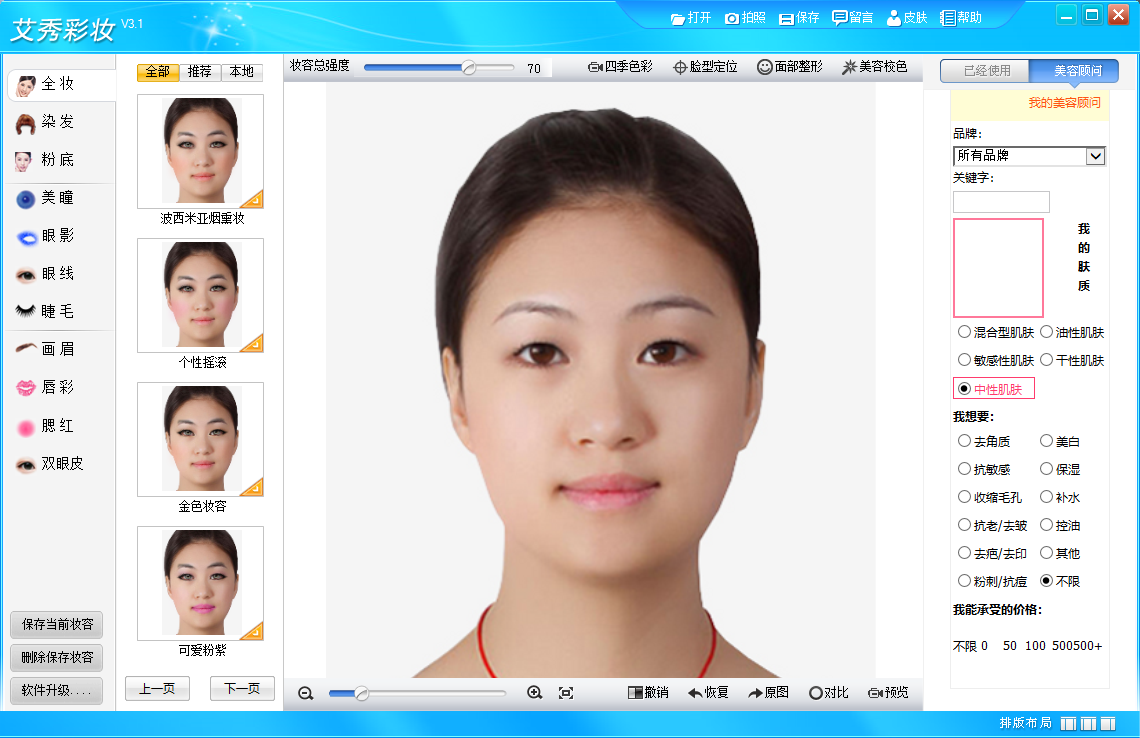1140x738 pixels.
Task: Open the 睫毛 eyelash tool
Action: 45,311
